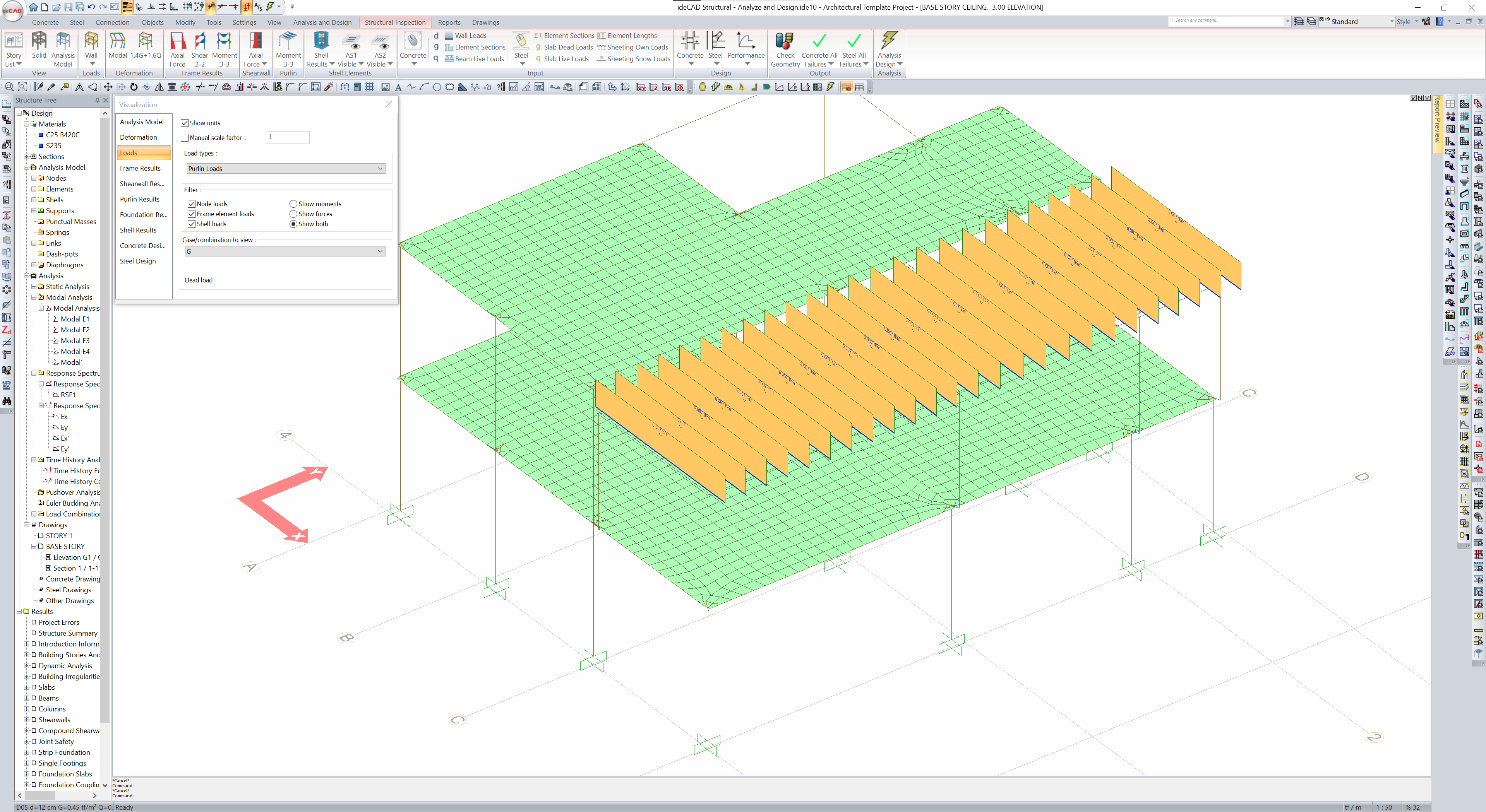The image size is (1486, 812).
Task: Open the Analysis and Design tab
Action: point(322,22)
